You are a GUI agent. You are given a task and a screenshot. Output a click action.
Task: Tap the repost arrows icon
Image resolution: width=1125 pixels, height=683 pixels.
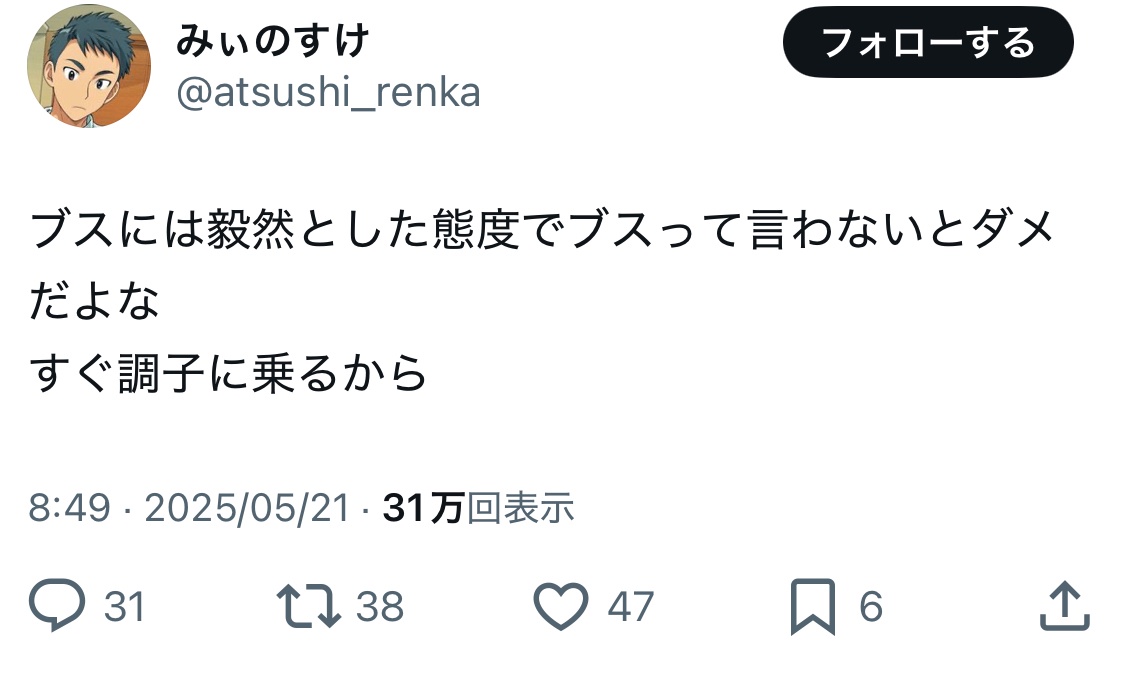pos(307,606)
